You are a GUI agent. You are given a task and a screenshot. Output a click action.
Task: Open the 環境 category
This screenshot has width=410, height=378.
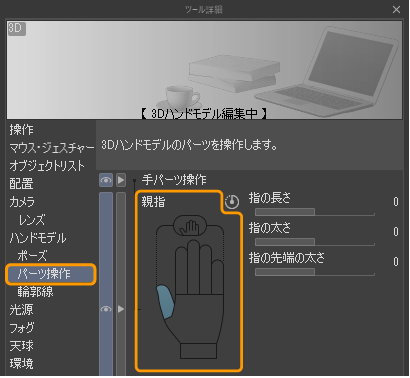tap(22, 364)
